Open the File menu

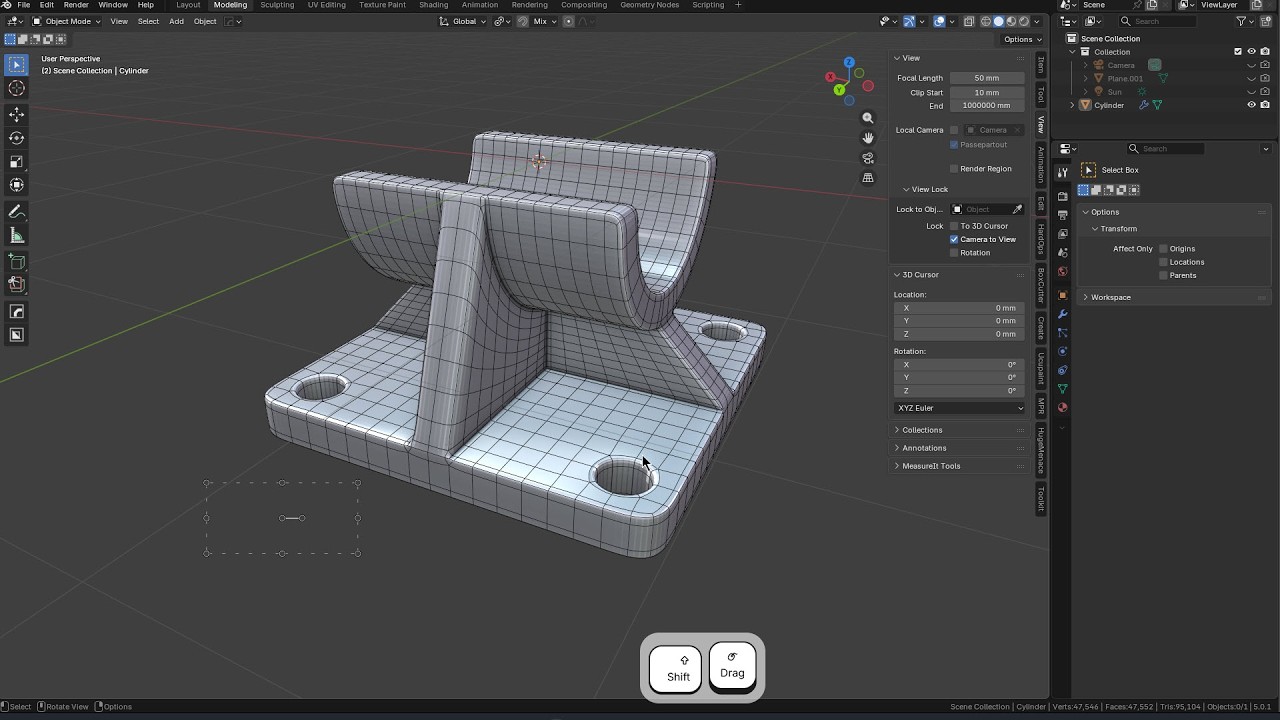coord(23,5)
